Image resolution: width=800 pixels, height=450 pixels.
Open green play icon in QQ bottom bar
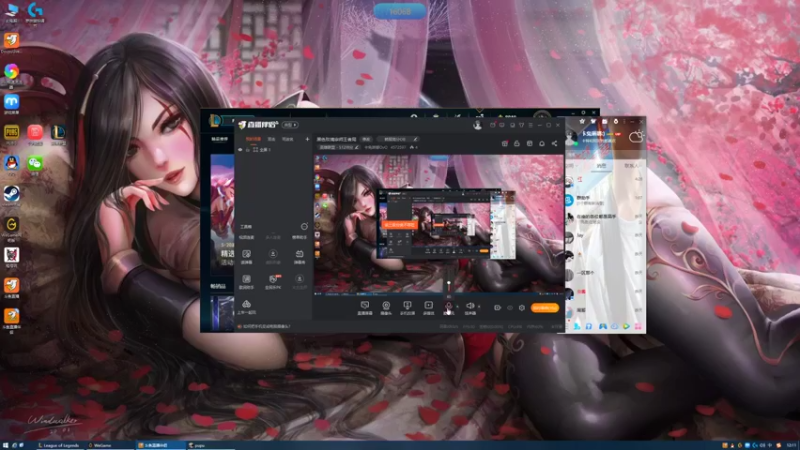(x=626, y=326)
